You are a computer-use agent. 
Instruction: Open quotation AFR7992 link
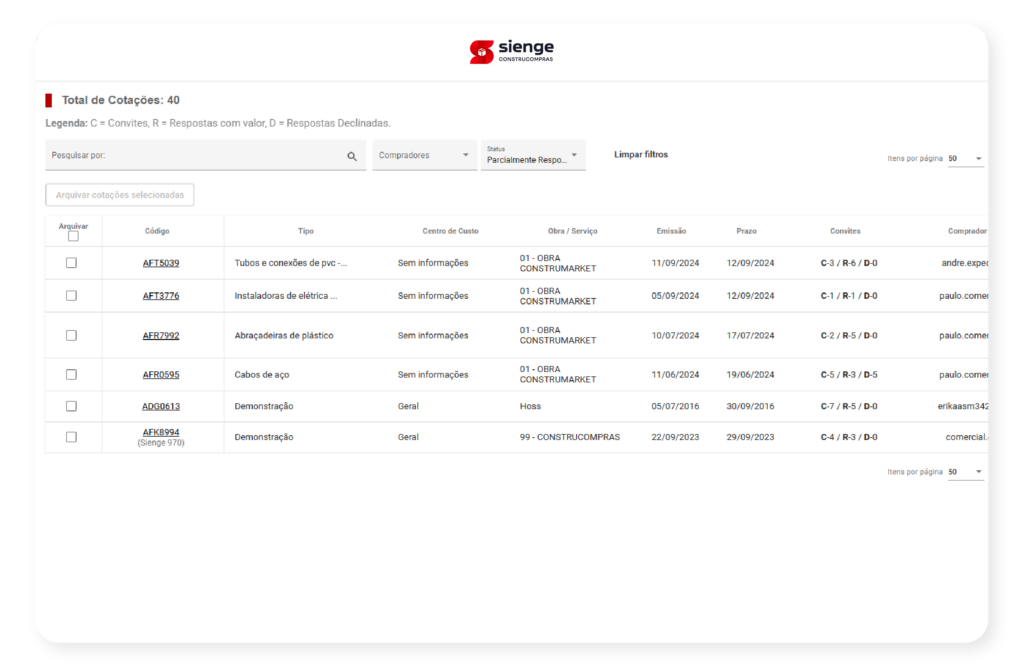pyautogui.click(x=161, y=336)
